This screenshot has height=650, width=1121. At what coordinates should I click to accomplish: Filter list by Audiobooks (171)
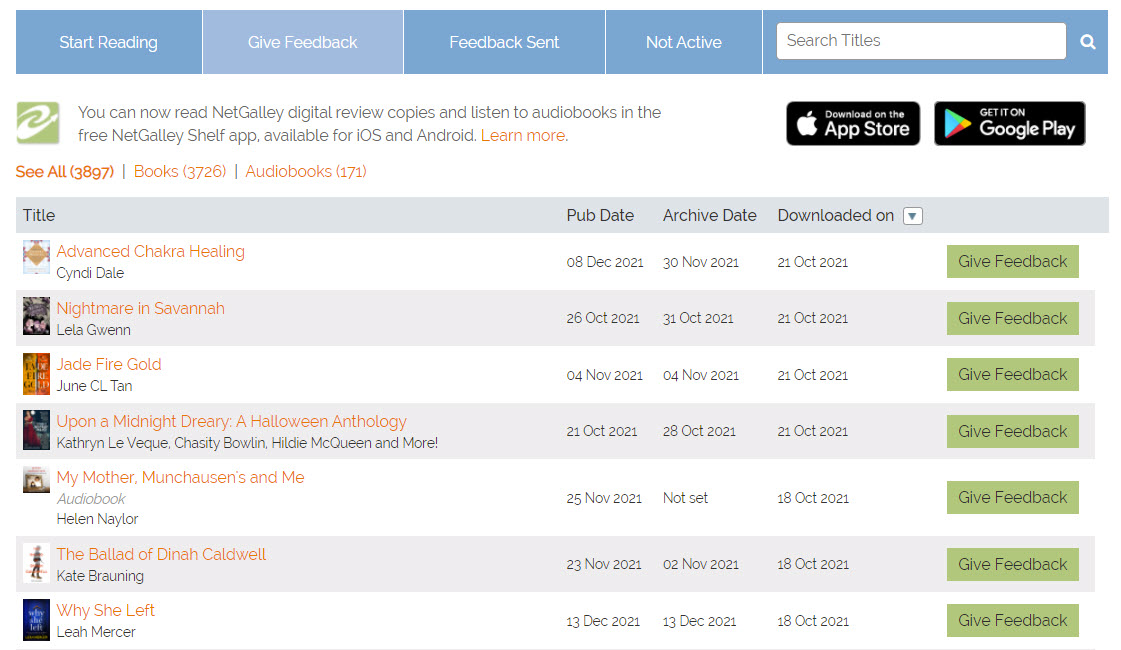(306, 171)
